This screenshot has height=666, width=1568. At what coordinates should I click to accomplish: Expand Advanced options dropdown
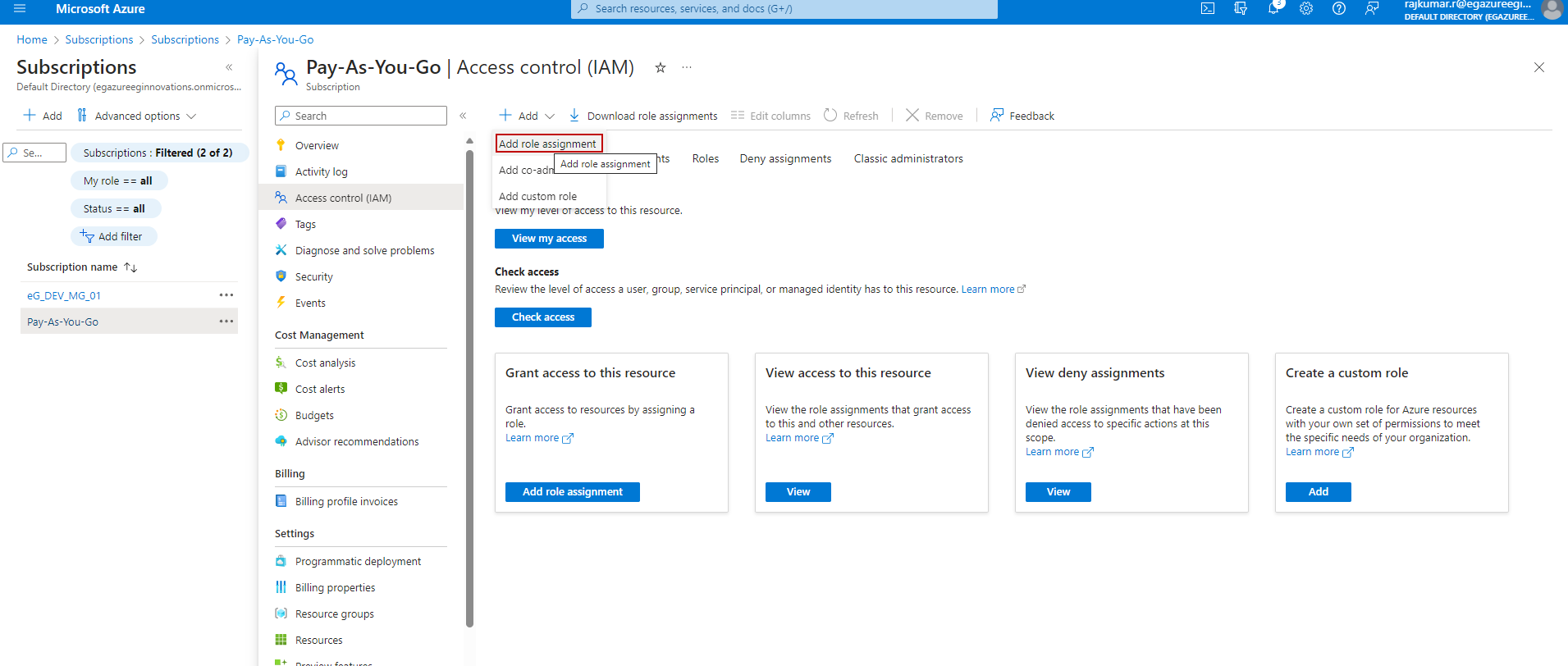(x=136, y=116)
